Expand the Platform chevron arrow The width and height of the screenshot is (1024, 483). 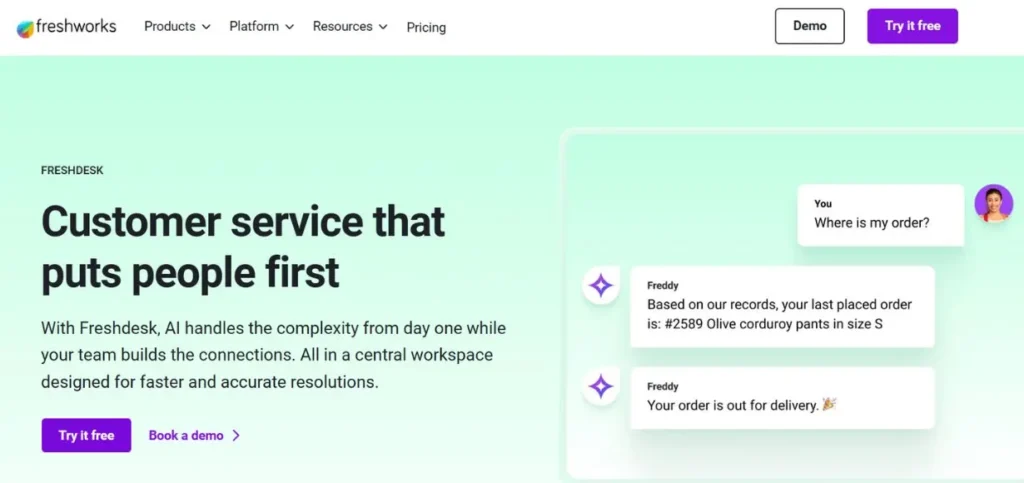coord(289,27)
